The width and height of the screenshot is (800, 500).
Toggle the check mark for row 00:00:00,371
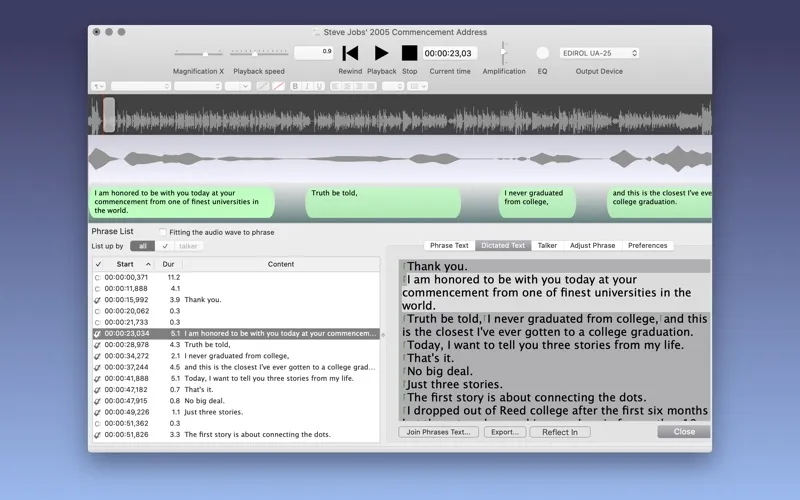(97, 278)
